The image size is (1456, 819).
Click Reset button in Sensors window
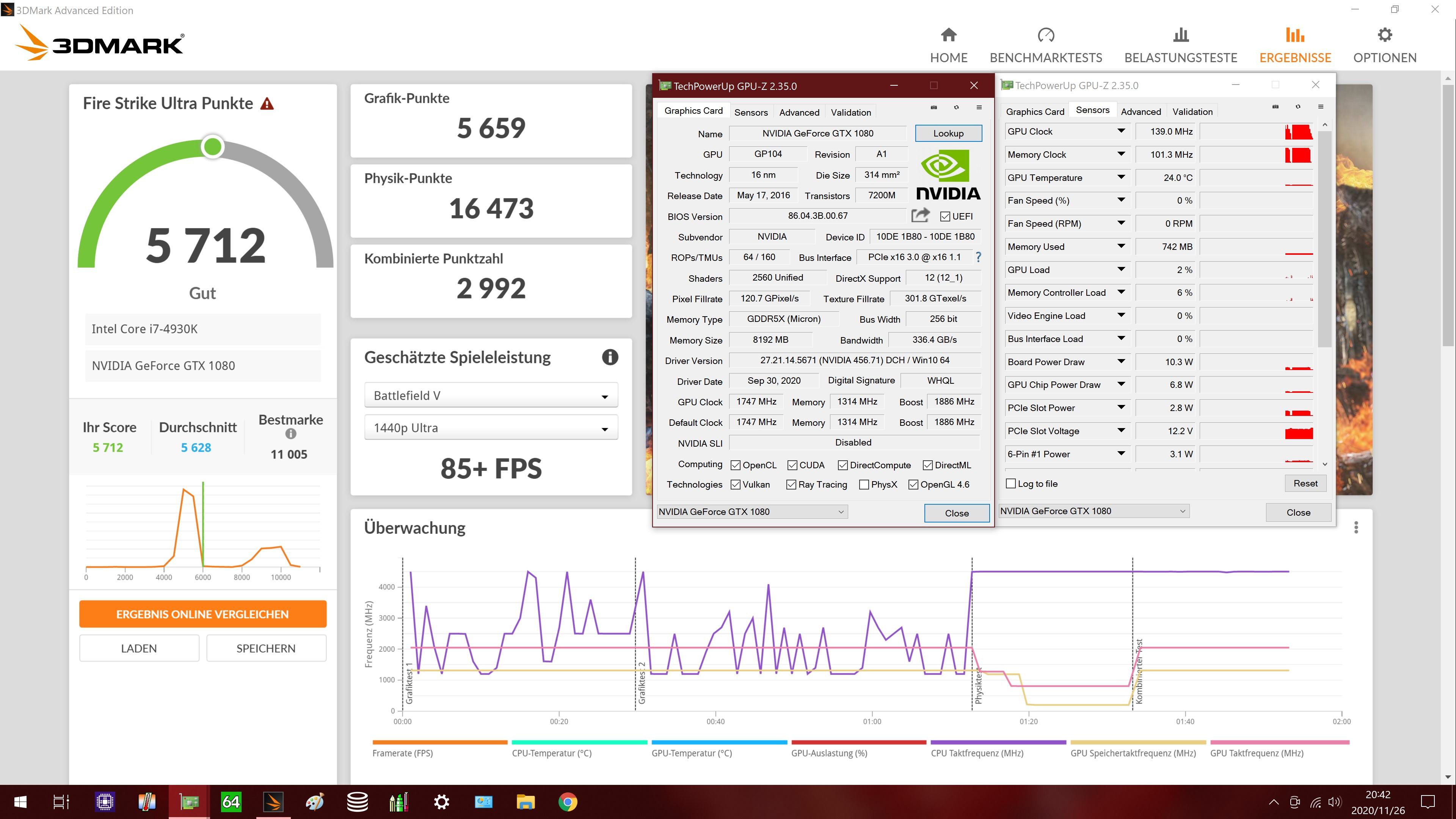pos(1305,484)
